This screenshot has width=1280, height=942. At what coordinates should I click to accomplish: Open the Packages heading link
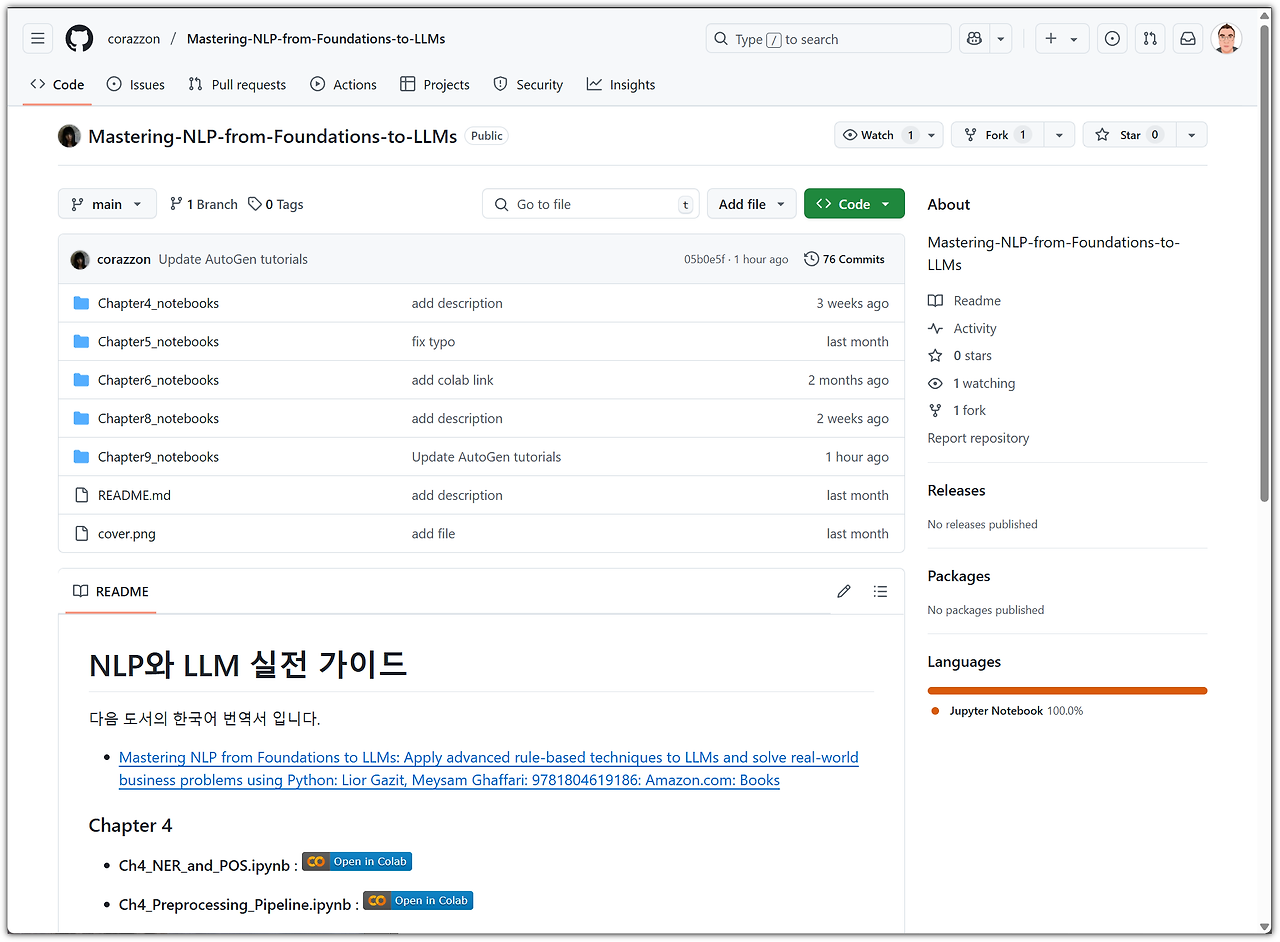[x=959, y=576]
